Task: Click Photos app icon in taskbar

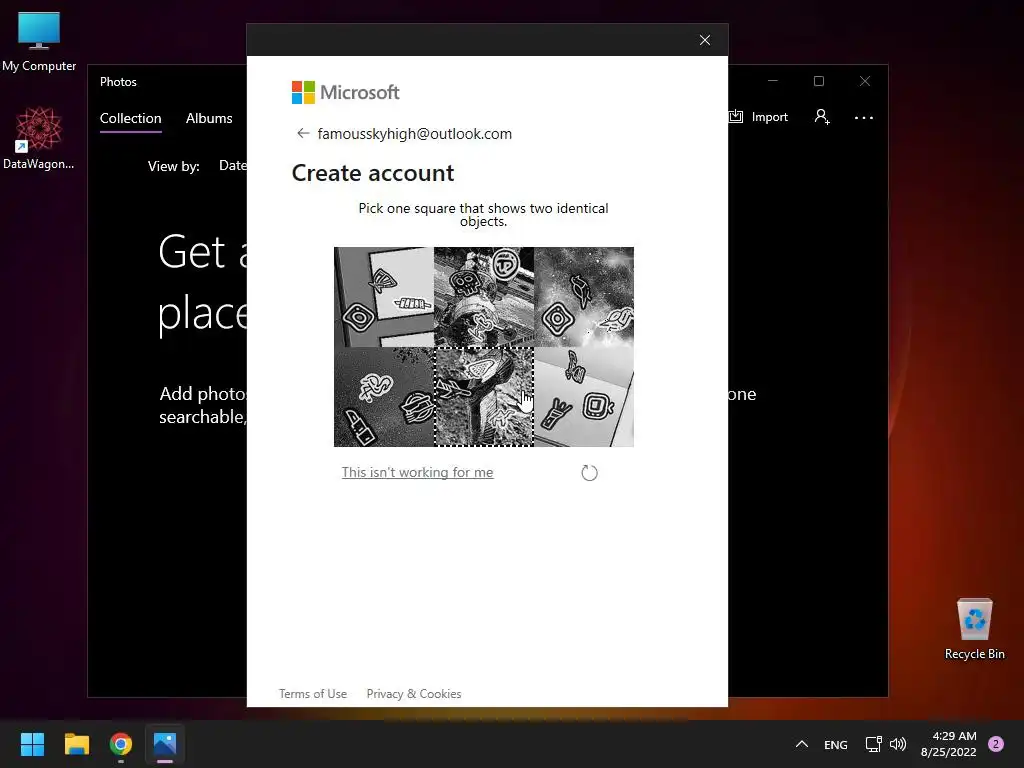Action: coord(165,744)
